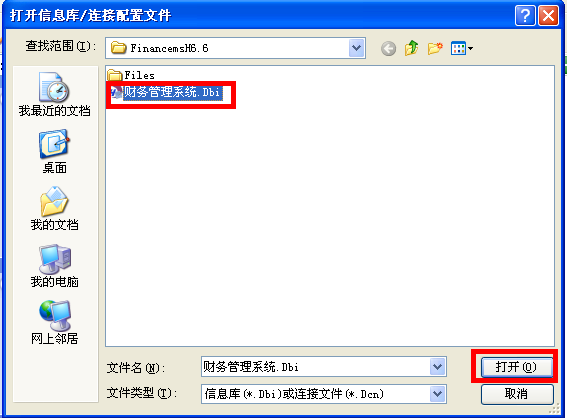The image size is (567, 418).
Task: Expand the 文件名 dropdown arrow
Action: [438, 367]
